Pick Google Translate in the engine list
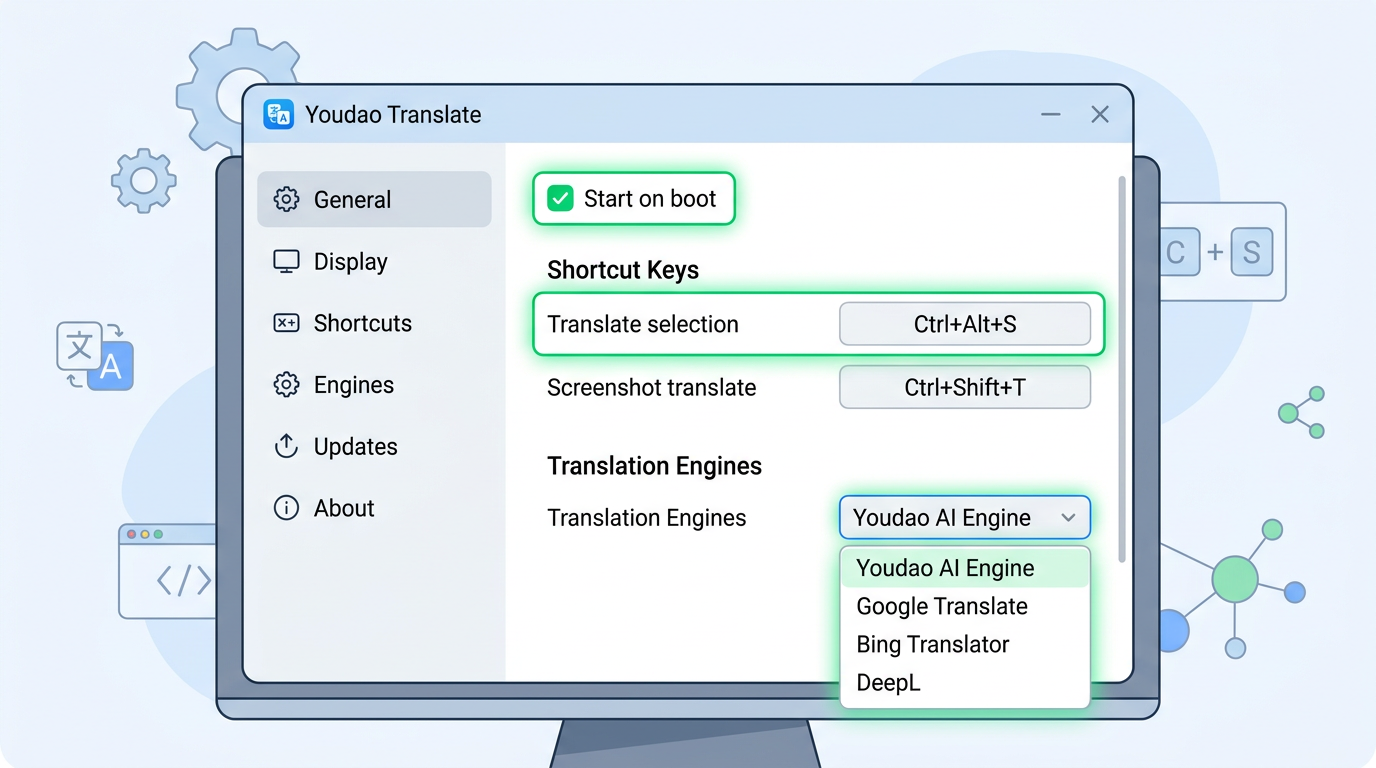This screenshot has width=1376, height=768. coord(965,606)
